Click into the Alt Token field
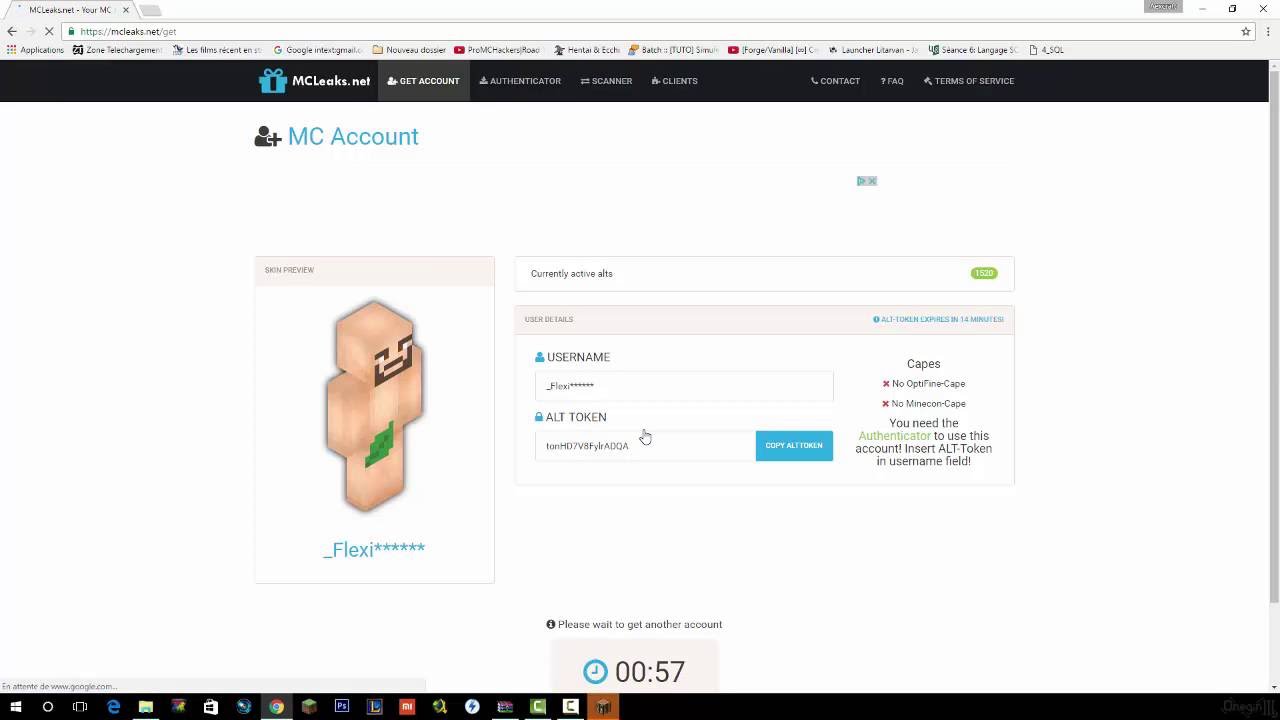Viewport: 1280px width, 720px height. click(645, 446)
